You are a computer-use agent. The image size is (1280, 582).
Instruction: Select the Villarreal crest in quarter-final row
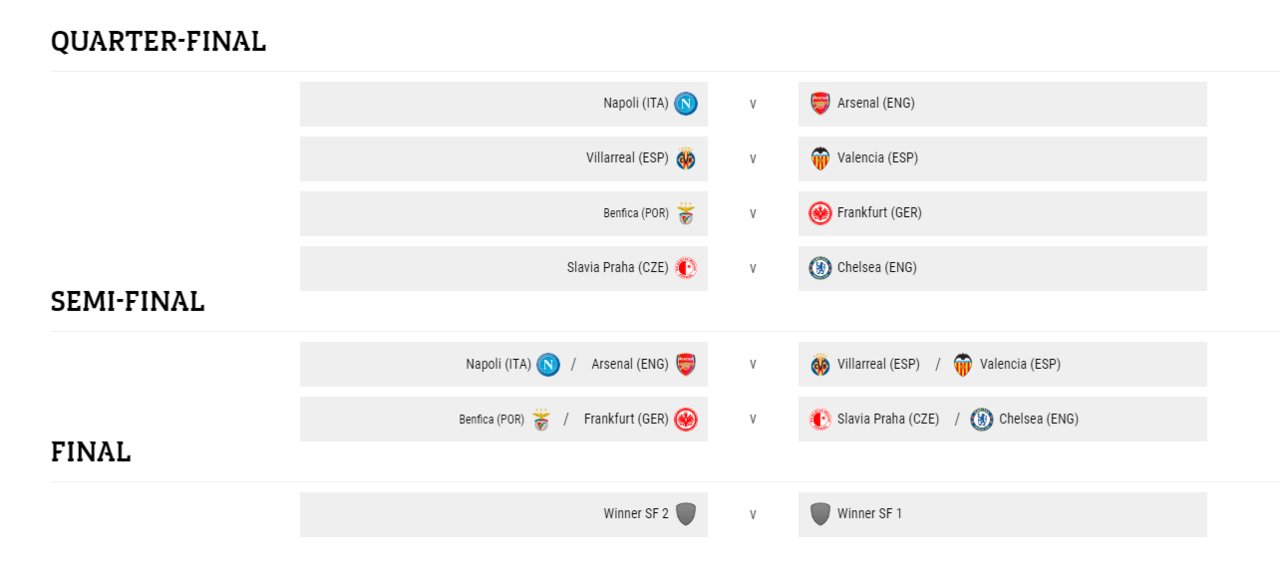coord(685,158)
